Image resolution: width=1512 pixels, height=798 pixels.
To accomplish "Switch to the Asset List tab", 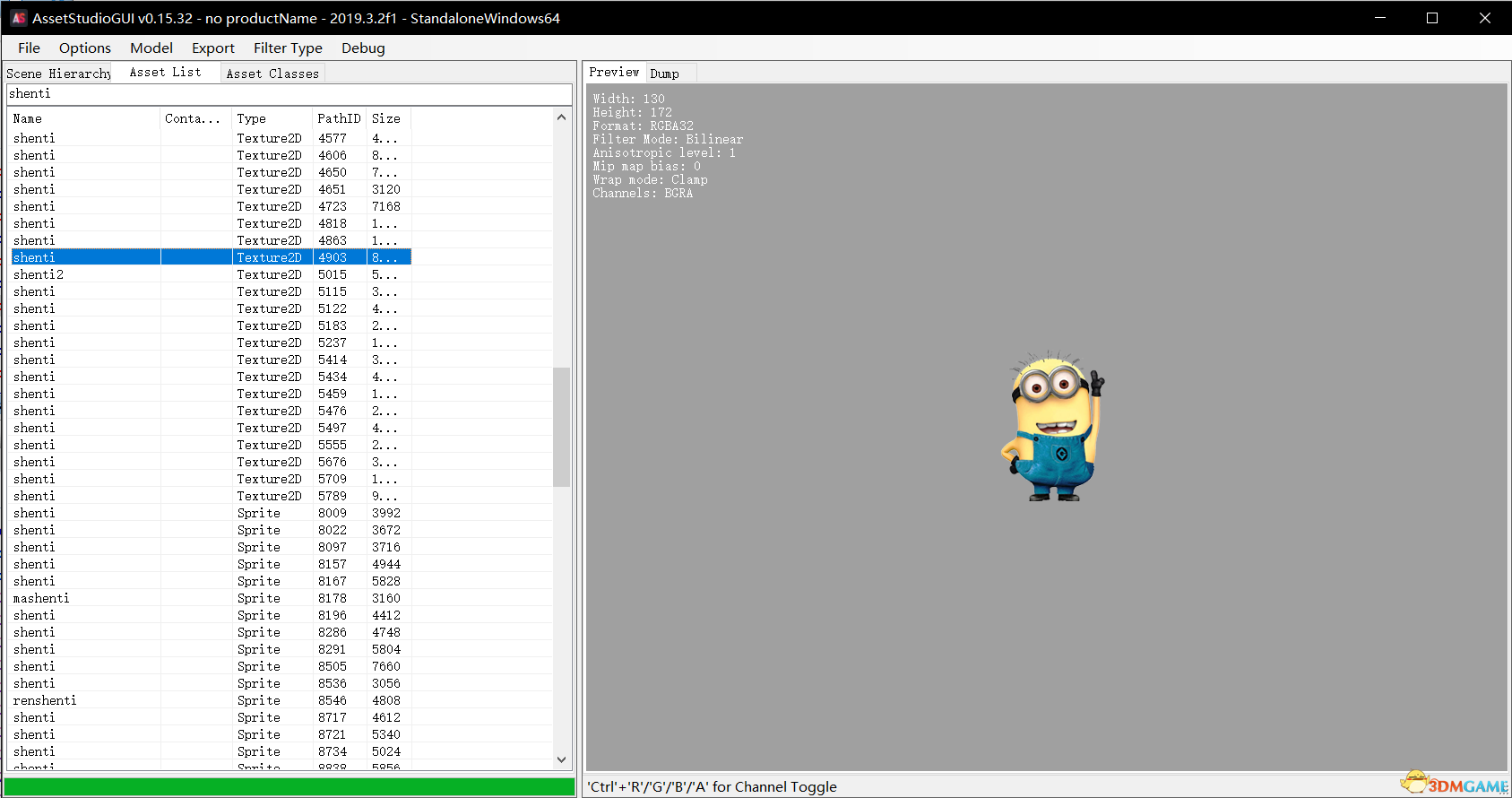I will (166, 73).
